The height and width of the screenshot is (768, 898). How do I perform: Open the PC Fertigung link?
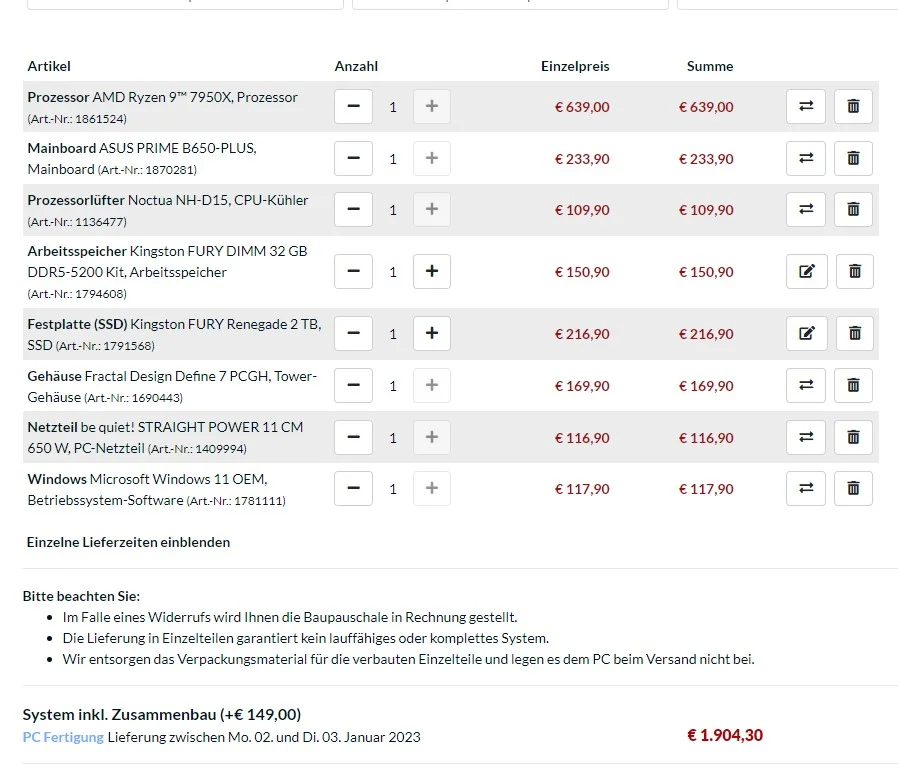point(63,737)
